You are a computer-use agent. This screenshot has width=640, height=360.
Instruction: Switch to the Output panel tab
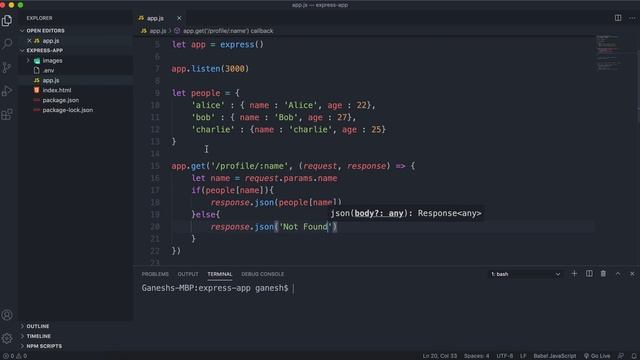tap(188, 274)
